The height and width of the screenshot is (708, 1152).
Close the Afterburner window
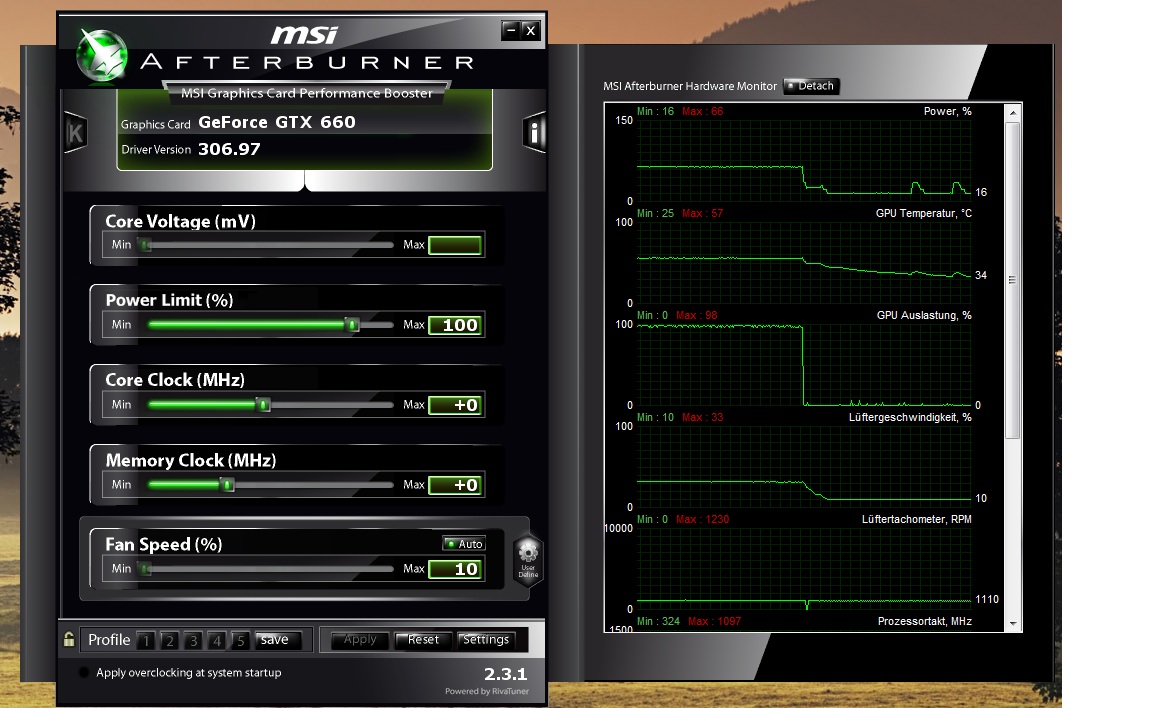pos(530,30)
